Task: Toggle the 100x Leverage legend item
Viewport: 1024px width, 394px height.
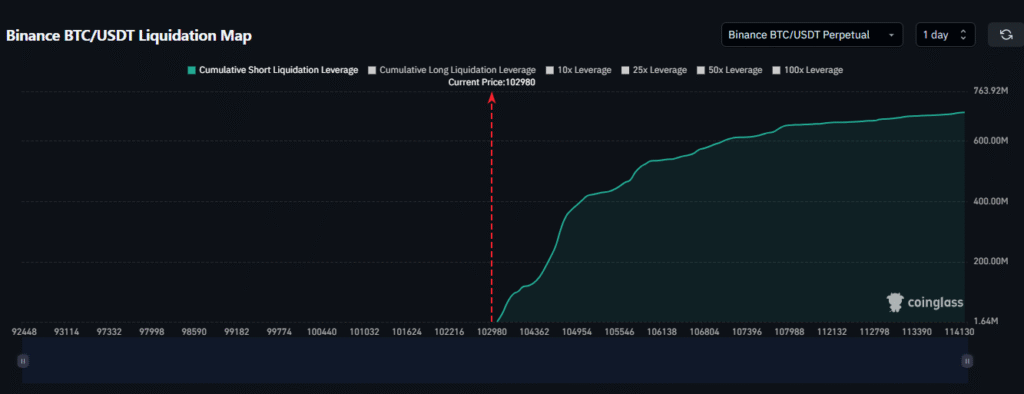Action: click(x=808, y=70)
